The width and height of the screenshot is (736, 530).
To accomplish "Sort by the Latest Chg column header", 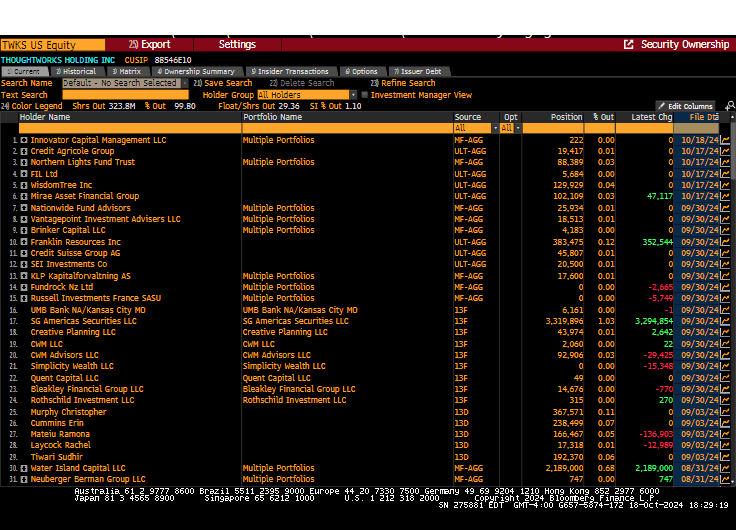I will [644, 117].
